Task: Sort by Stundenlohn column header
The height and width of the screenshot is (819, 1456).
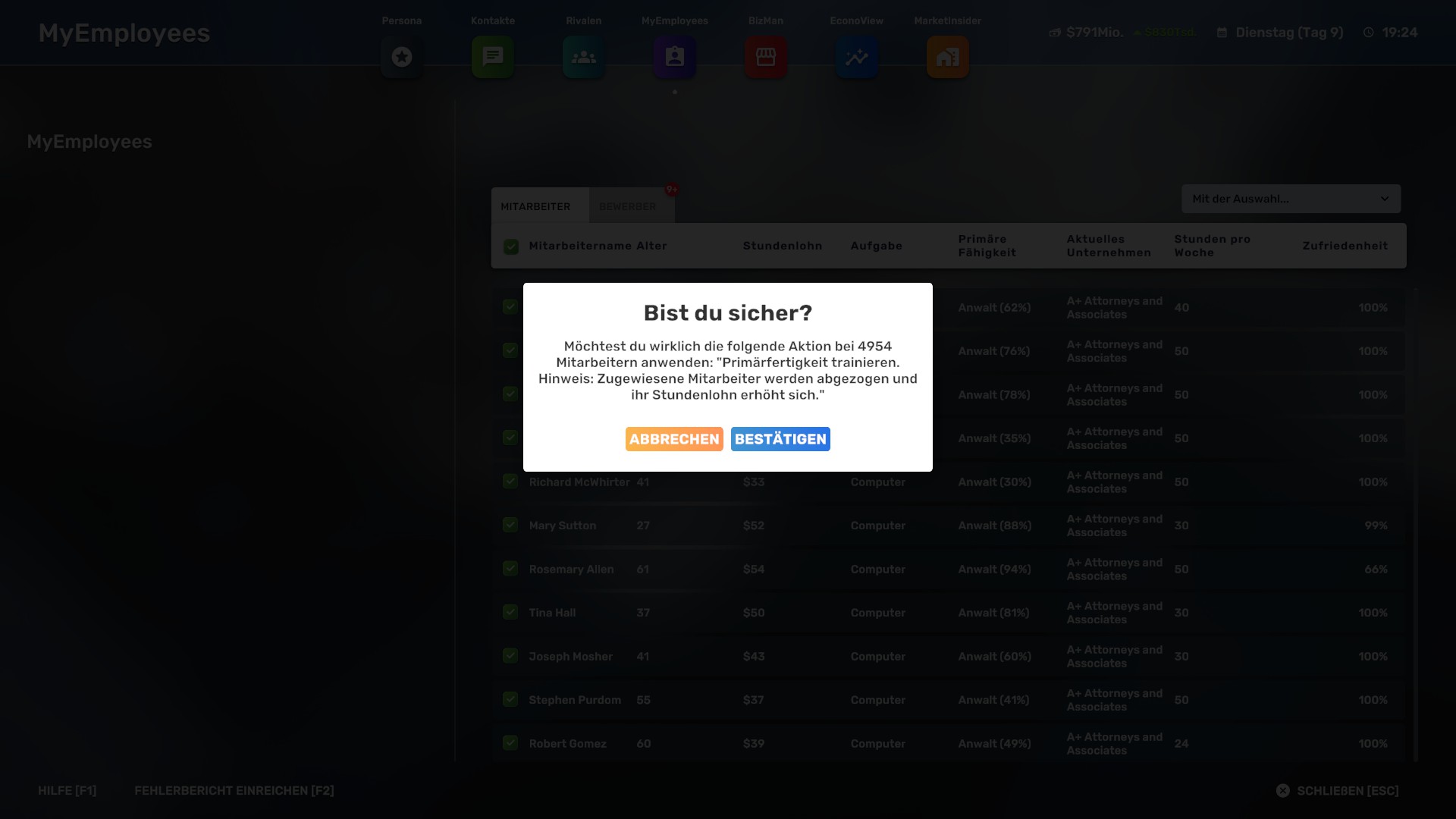Action: coord(782,246)
